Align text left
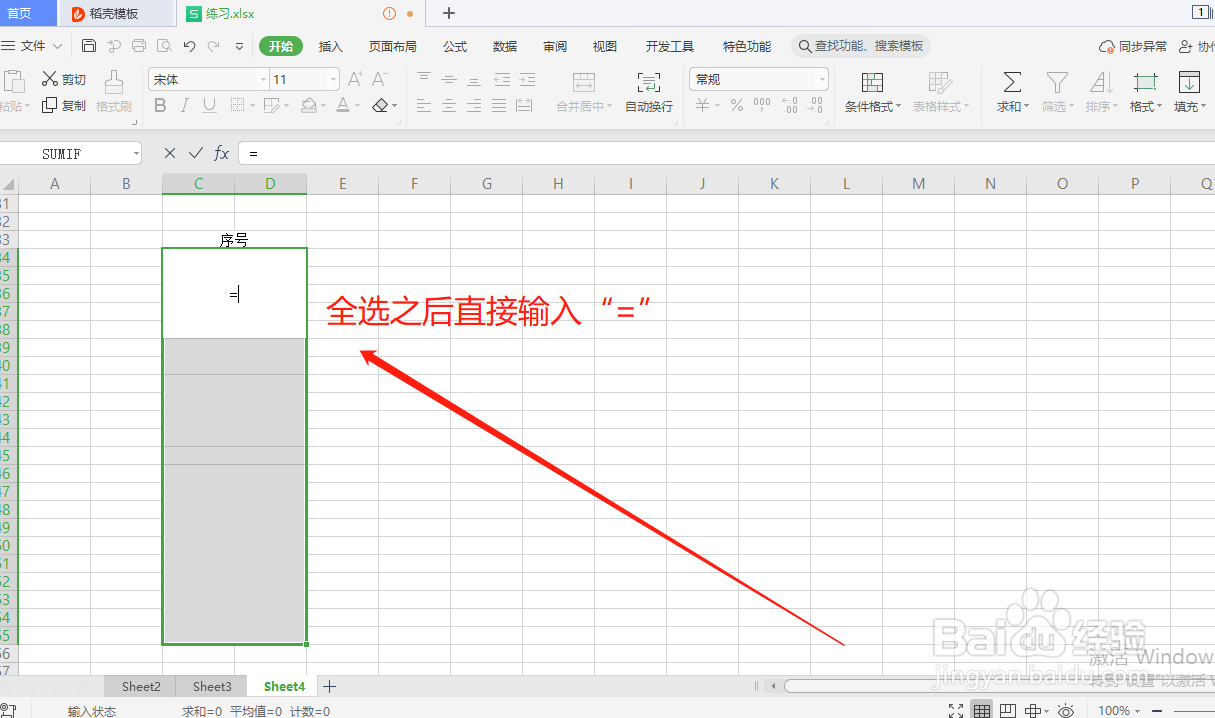The image size is (1215, 718). click(x=424, y=105)
